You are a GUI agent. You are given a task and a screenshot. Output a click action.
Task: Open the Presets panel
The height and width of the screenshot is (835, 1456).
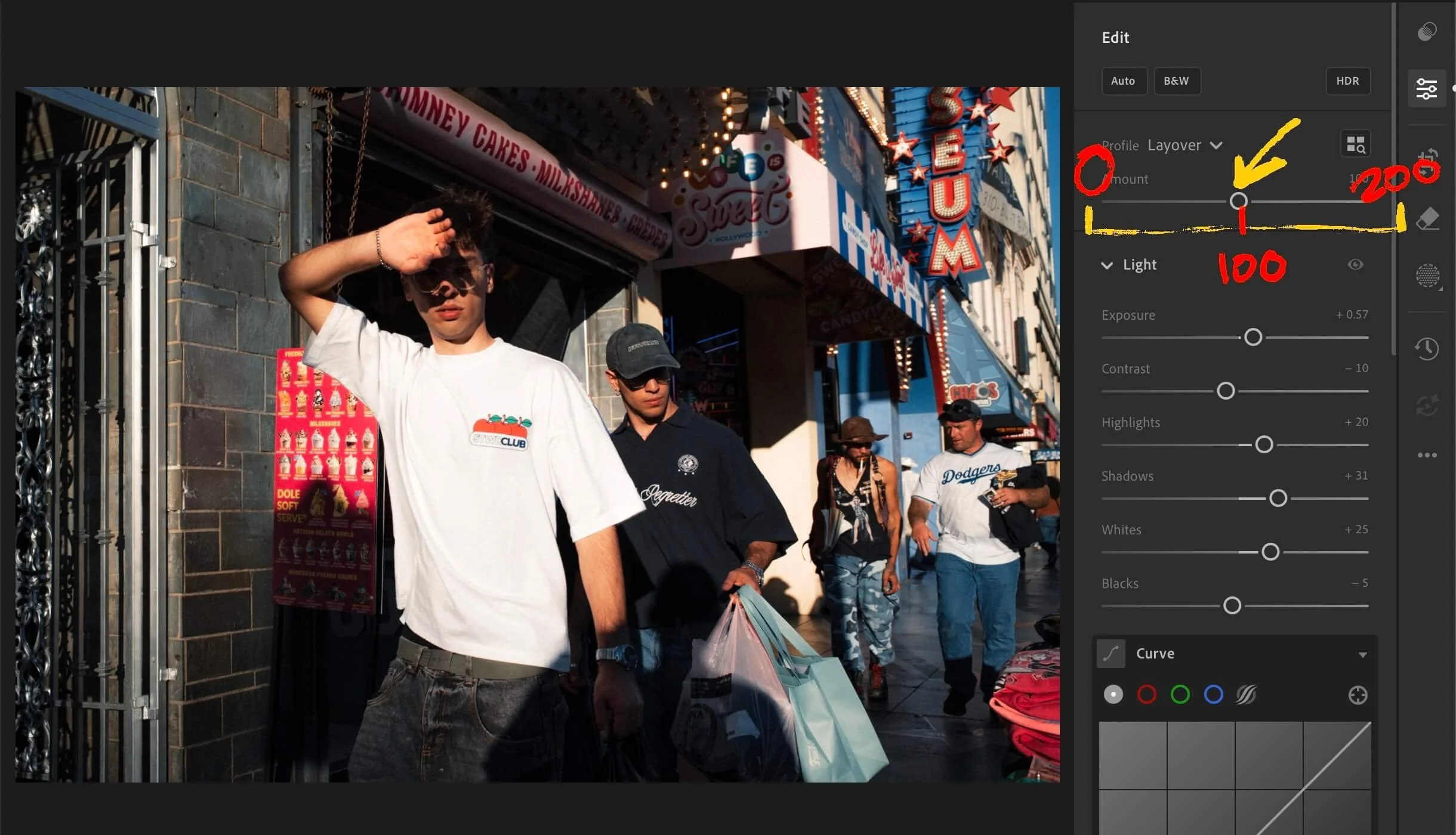(1427, 32)
